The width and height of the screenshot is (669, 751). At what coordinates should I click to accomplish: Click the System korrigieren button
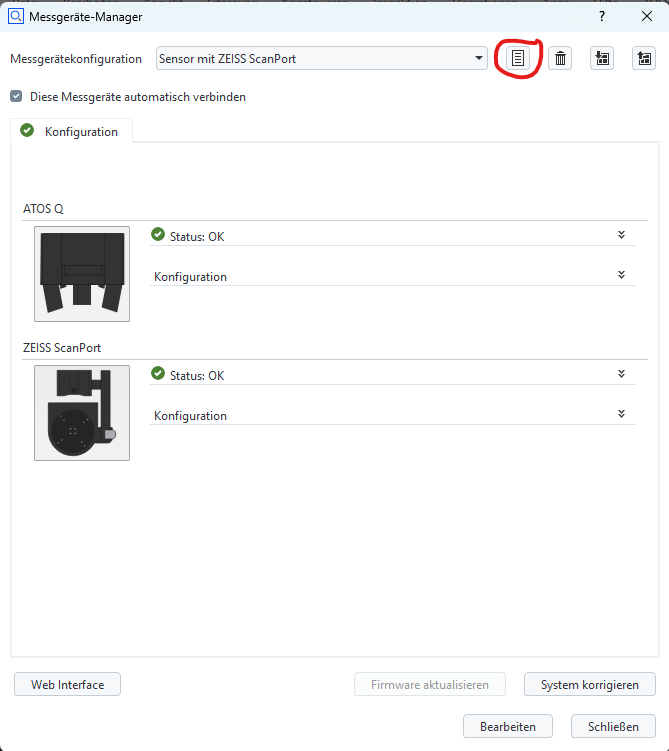point(589,684)
